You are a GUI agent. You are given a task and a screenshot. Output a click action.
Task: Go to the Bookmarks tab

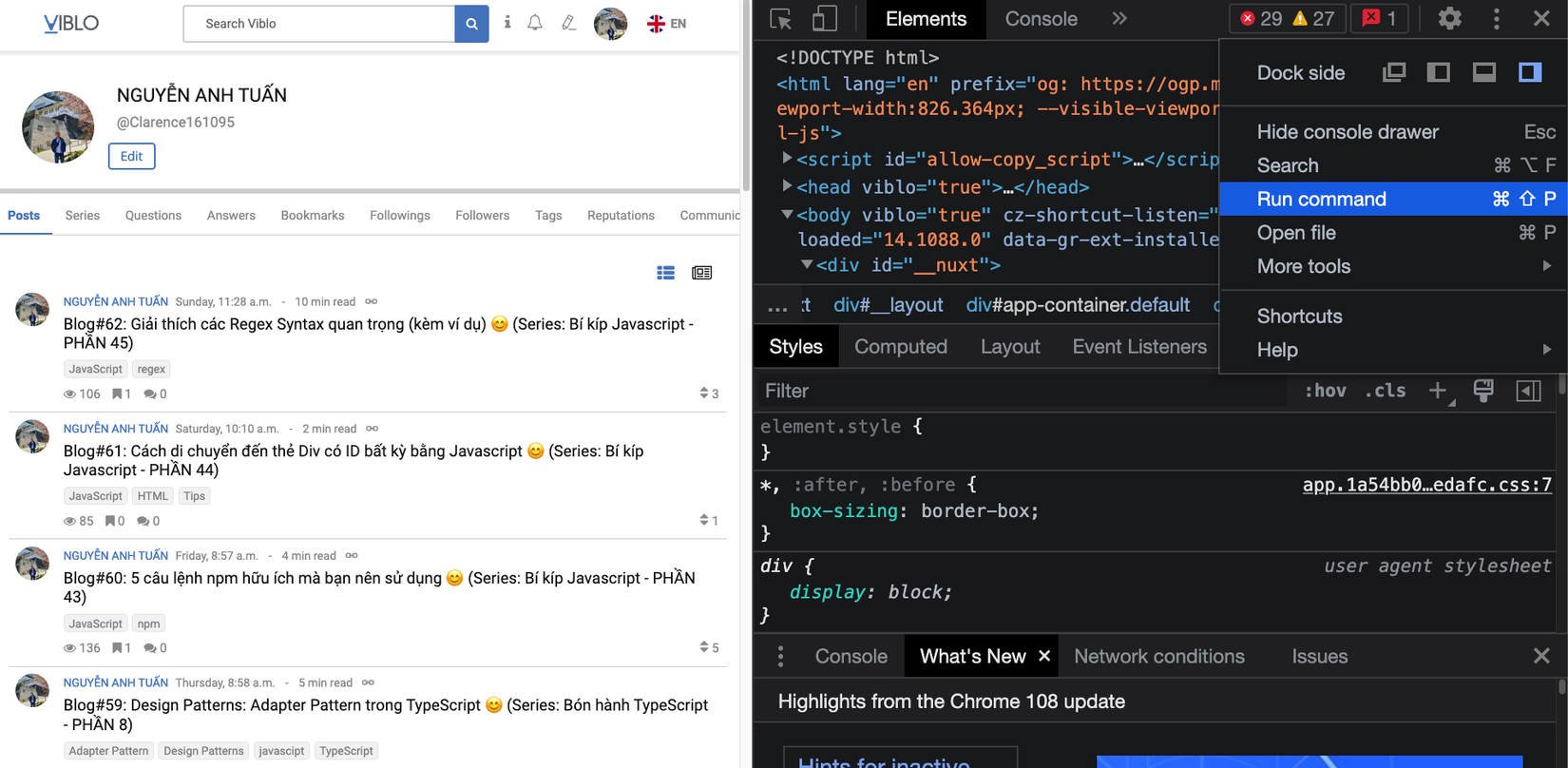point(313,216)
